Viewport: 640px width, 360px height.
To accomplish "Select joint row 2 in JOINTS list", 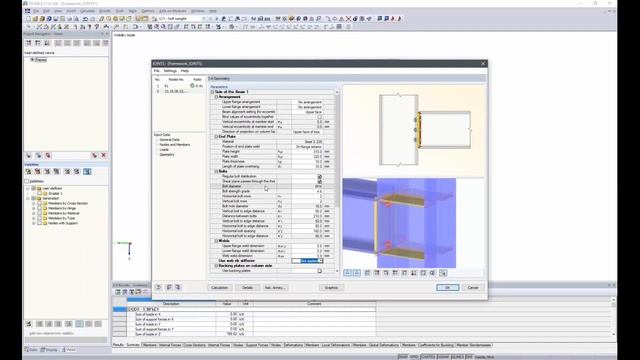I will [x=180, y=91].
